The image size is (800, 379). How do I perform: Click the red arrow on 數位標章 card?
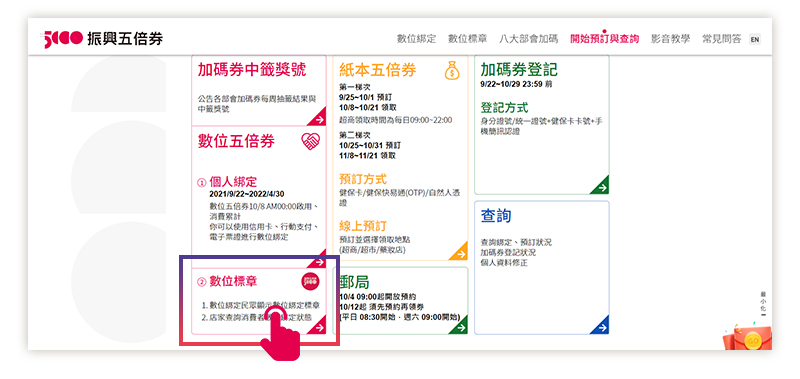click(319, 327)
